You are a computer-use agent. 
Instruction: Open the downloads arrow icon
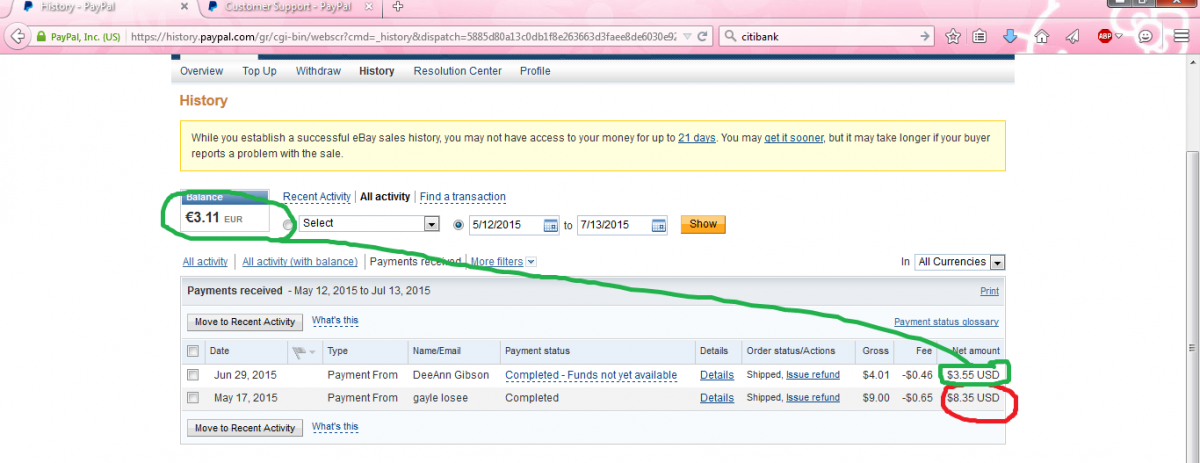[x=1010, y=36]
